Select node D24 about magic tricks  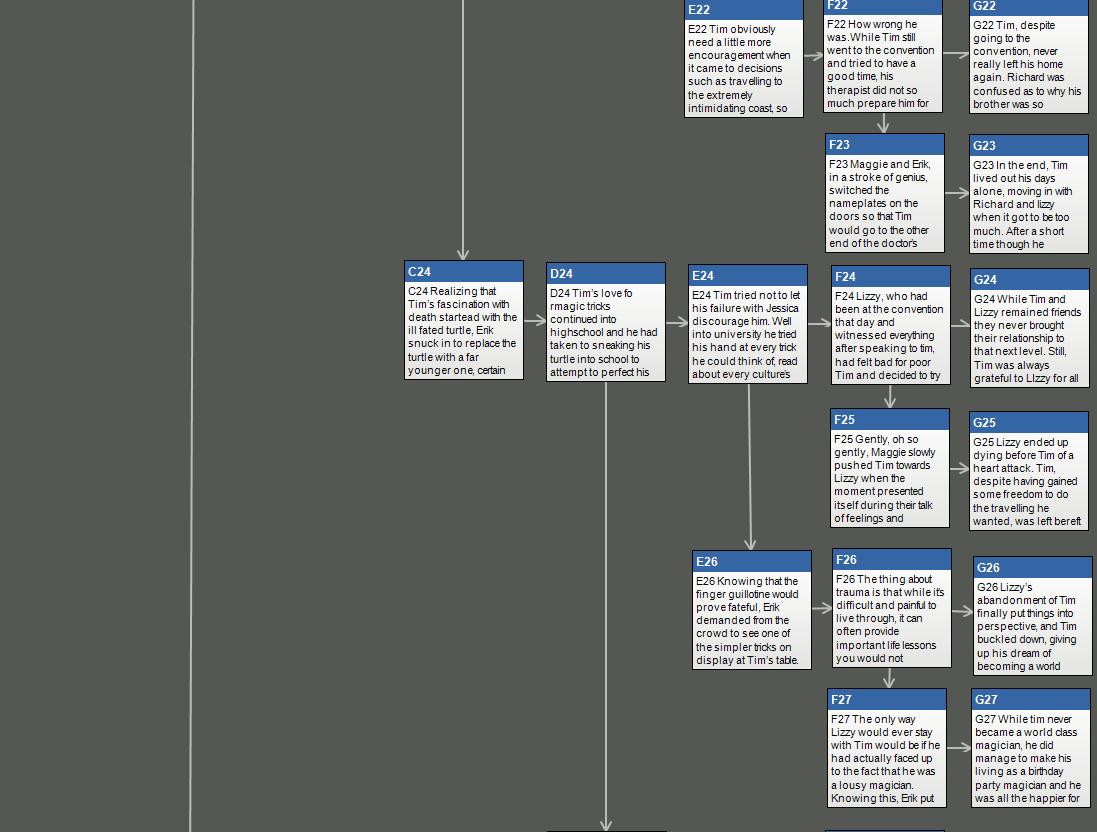[606, 323]
